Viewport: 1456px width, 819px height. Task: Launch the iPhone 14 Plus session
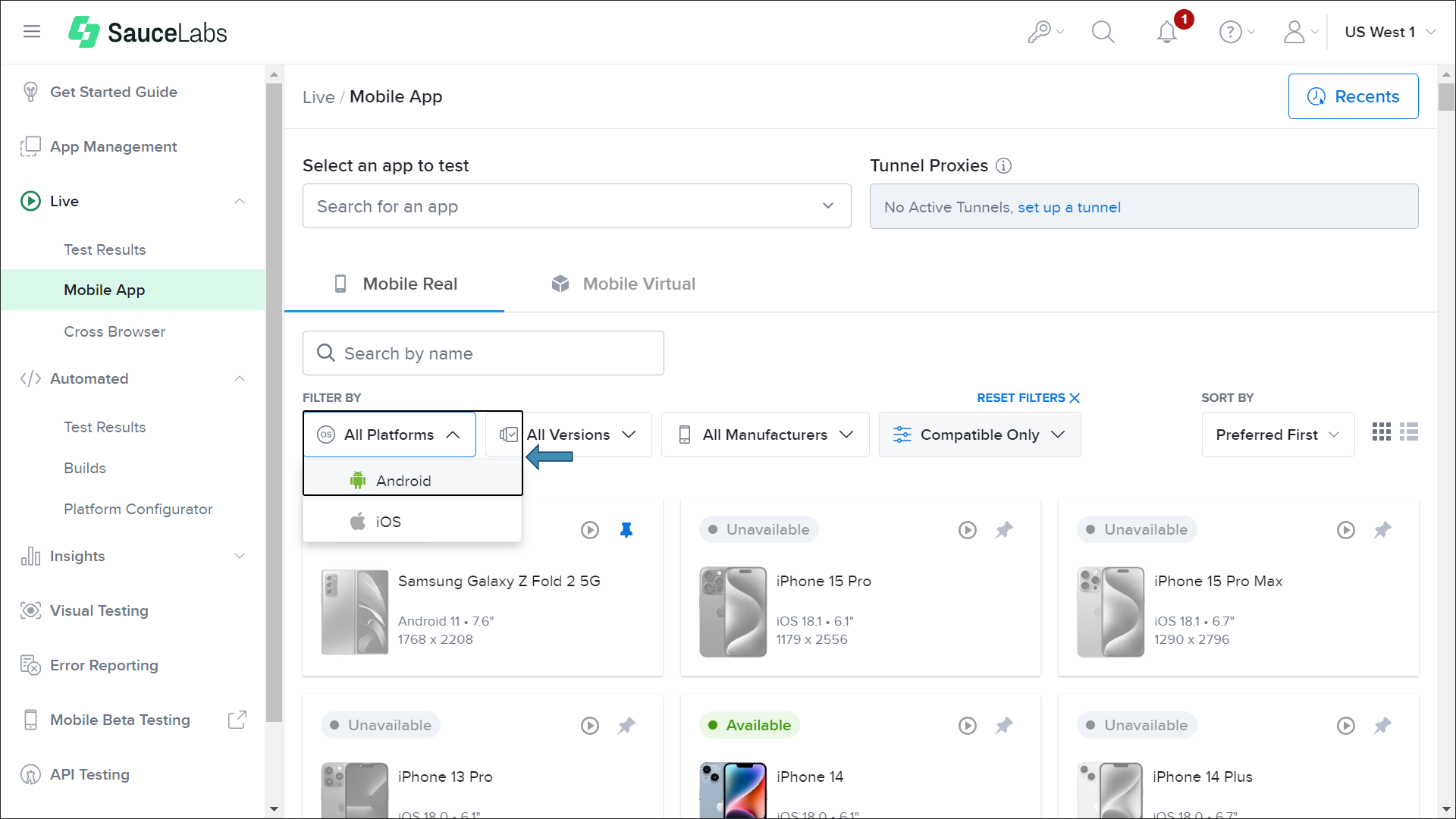pos(1346,726)
